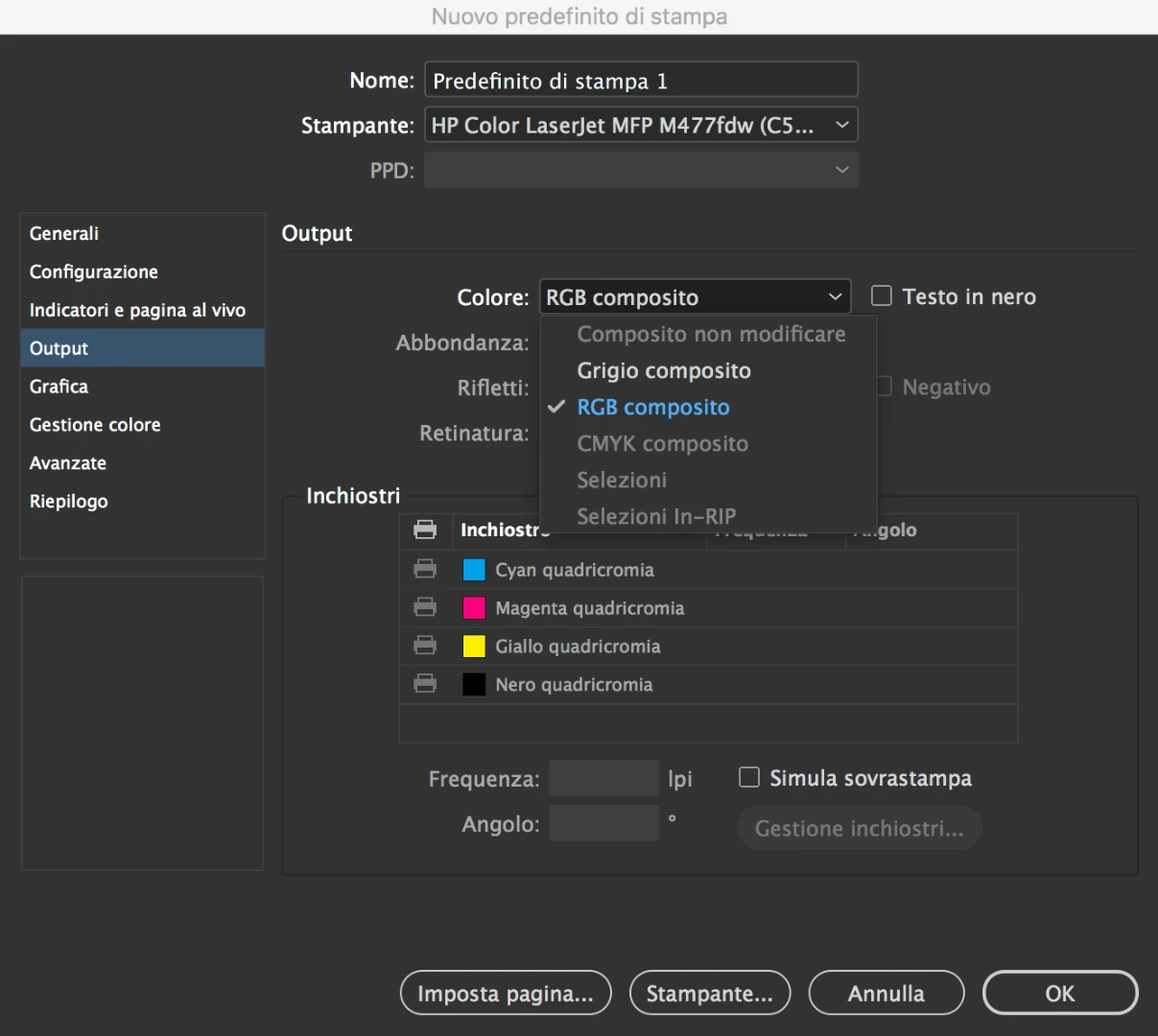Collapse the Colore dropdown showing RGB composito
1158x1036 pixels.
pos(696,297)
